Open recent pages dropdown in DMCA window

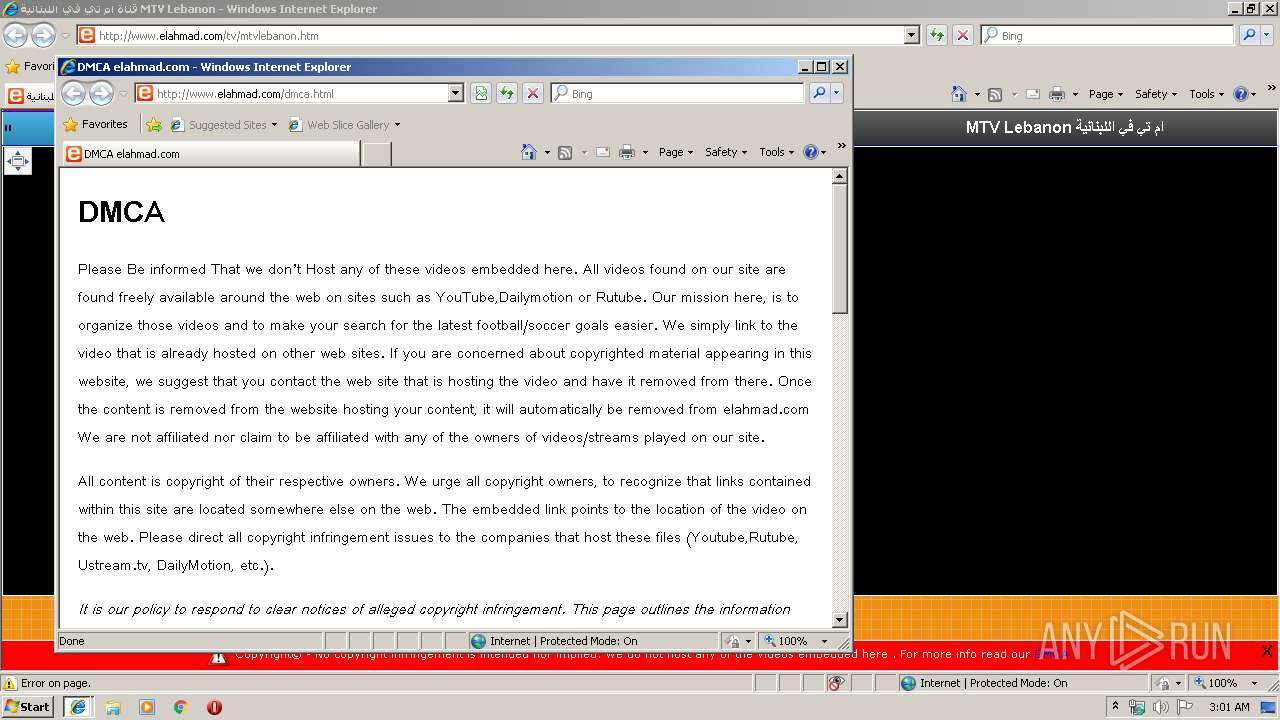123,94
